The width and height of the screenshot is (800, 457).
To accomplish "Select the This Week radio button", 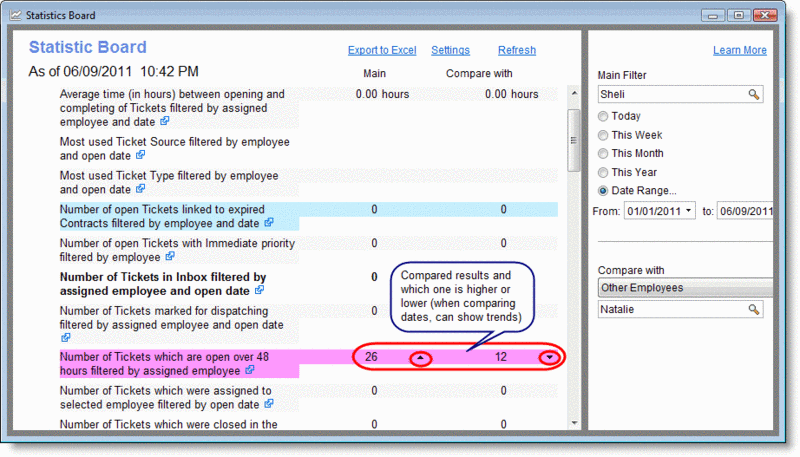I will [603, 135].
